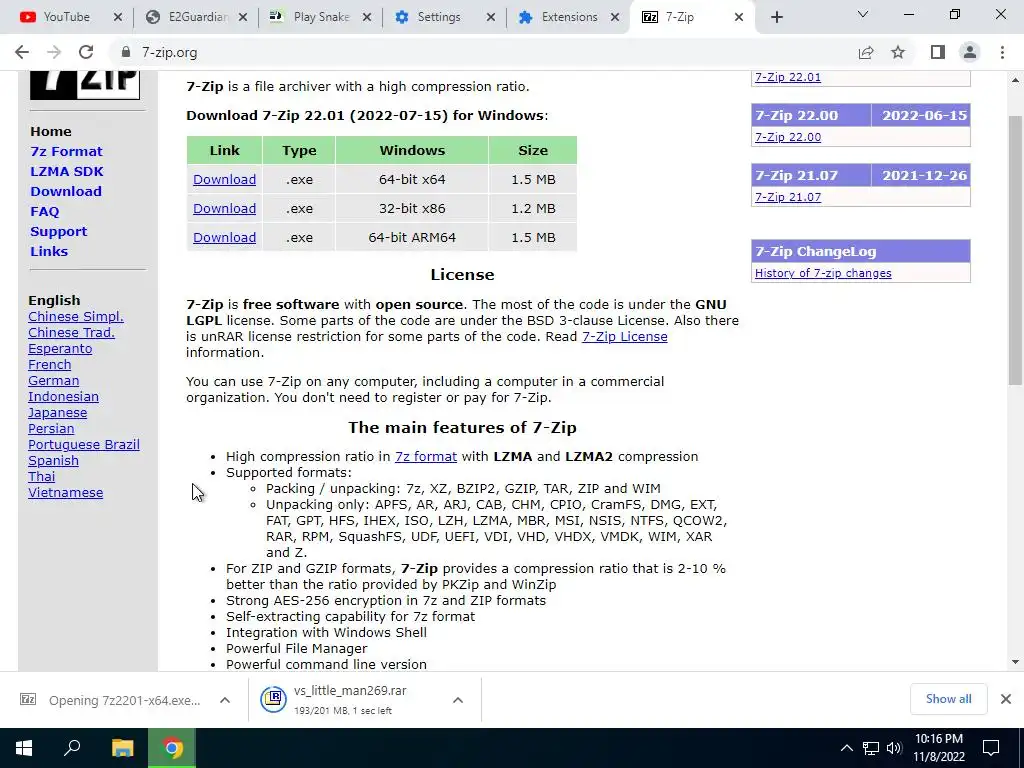Viewport: 1024px width, 768px height.
Task: Open Chrome three-dot menu
Action: [1002, 52]
